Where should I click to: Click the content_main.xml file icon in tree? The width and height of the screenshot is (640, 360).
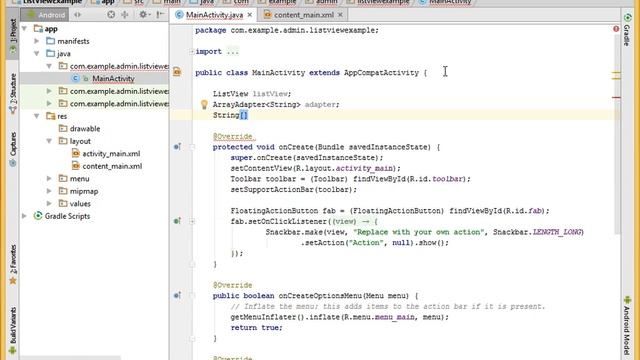coord(76,166)
